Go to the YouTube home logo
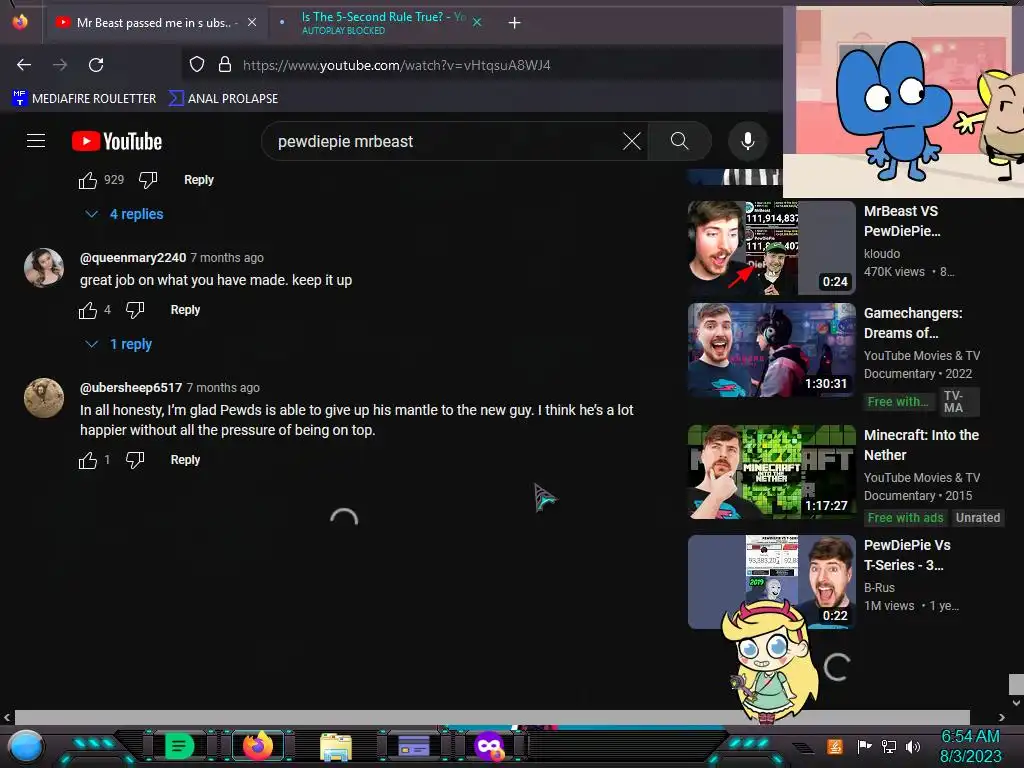This screenshot has height=768, width=1024. (117, 141)
